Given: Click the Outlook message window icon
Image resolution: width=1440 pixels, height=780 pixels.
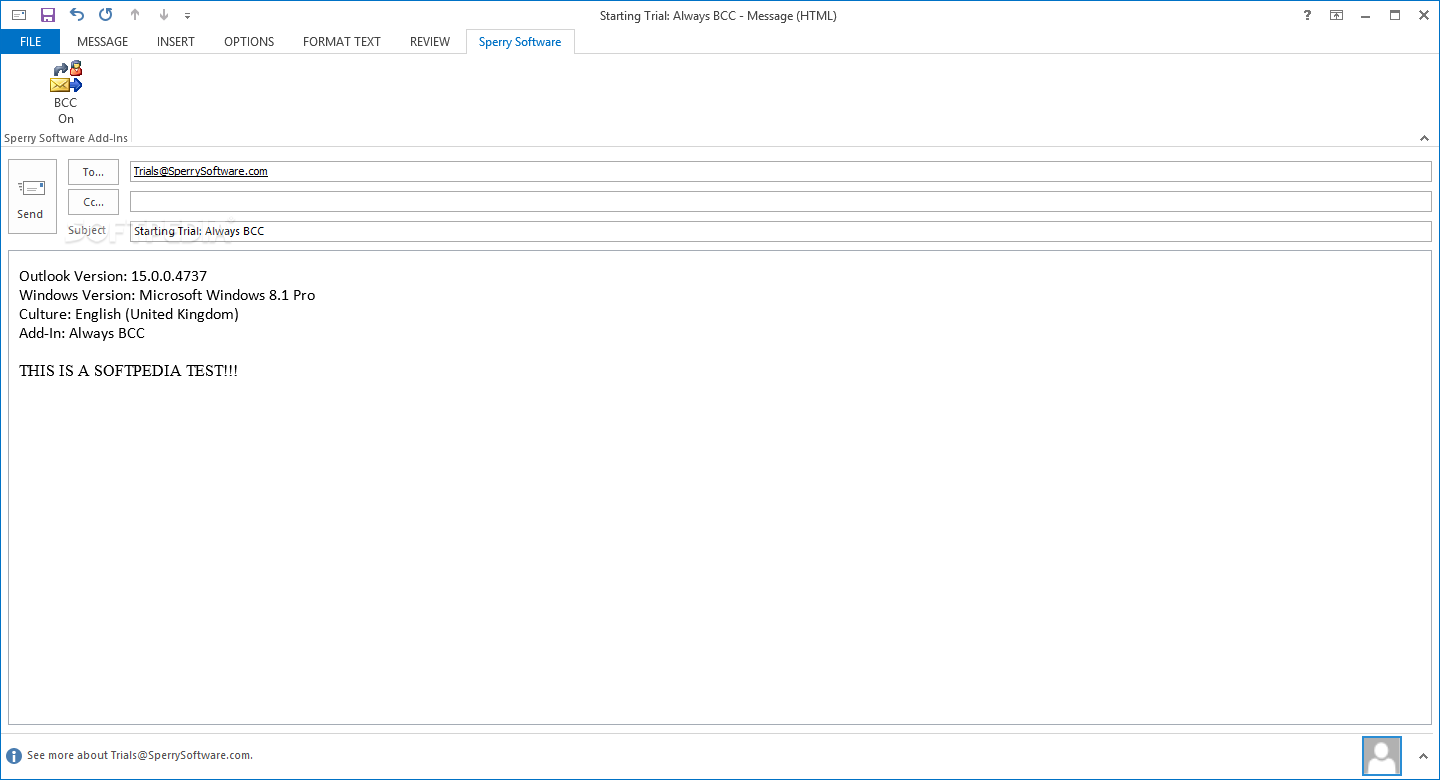Looking at the screenshot, I should 19,15.
